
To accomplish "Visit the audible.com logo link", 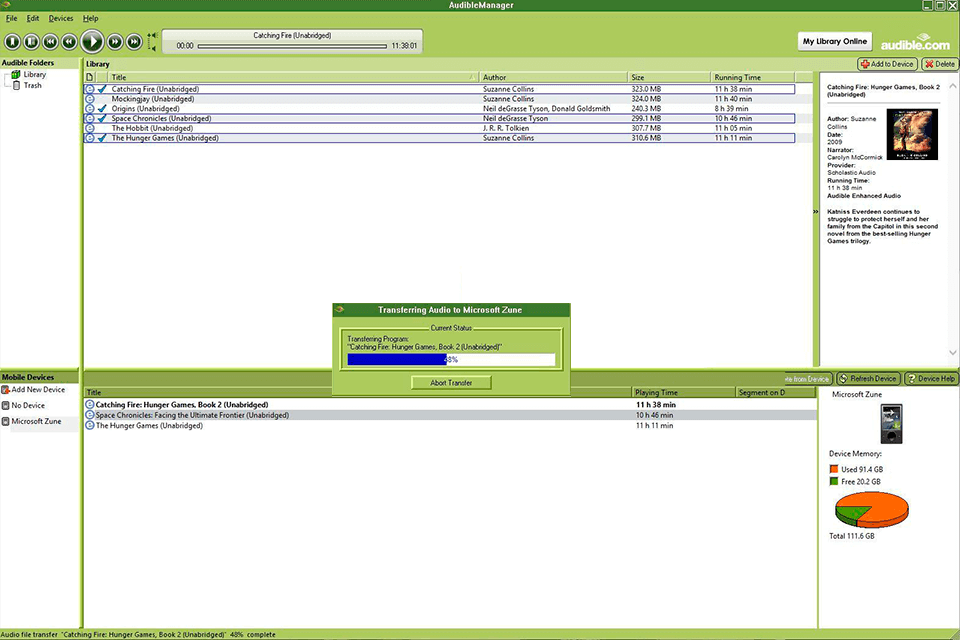I will [915, 42].
